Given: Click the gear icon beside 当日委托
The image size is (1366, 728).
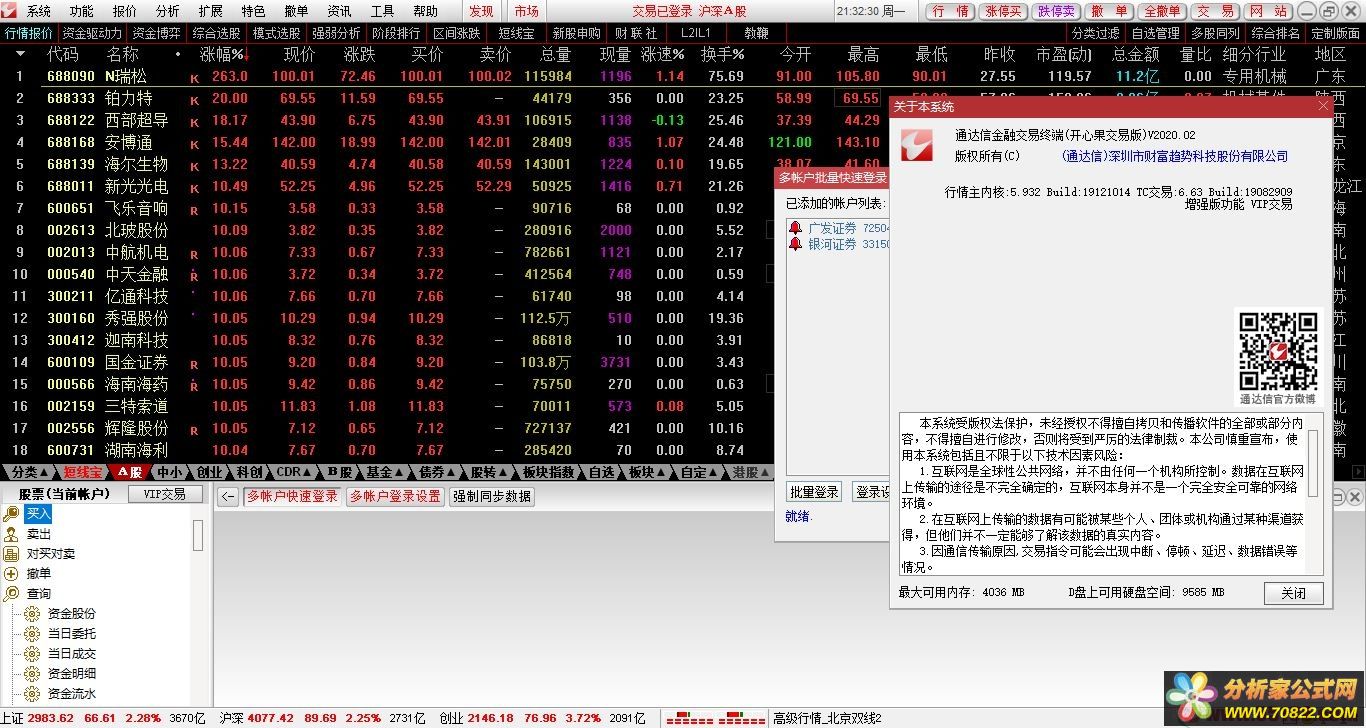Looking at the screenshot, I should point(33,634).
